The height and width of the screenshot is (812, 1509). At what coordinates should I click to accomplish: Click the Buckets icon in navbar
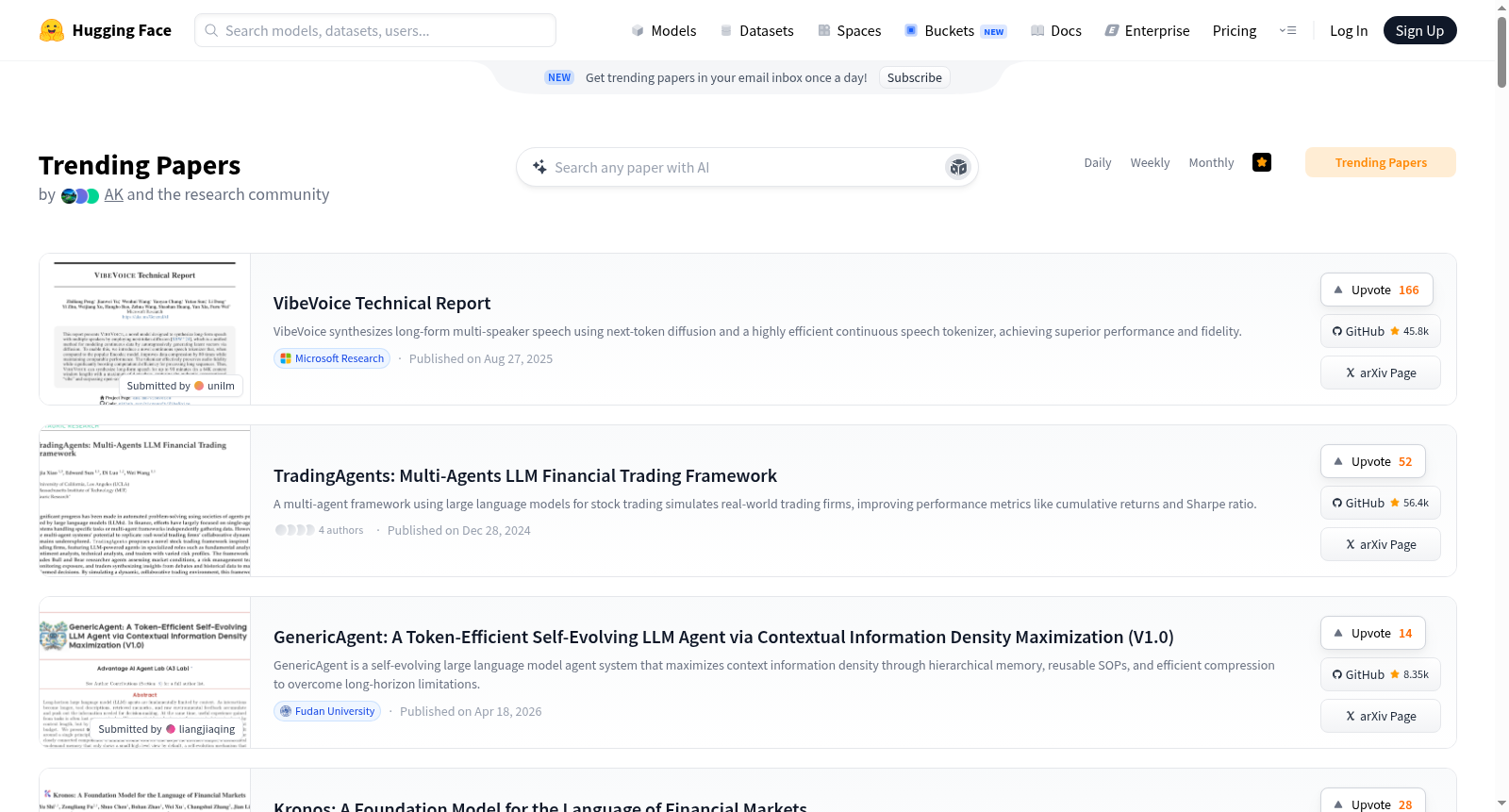click(x=911, y=30)
